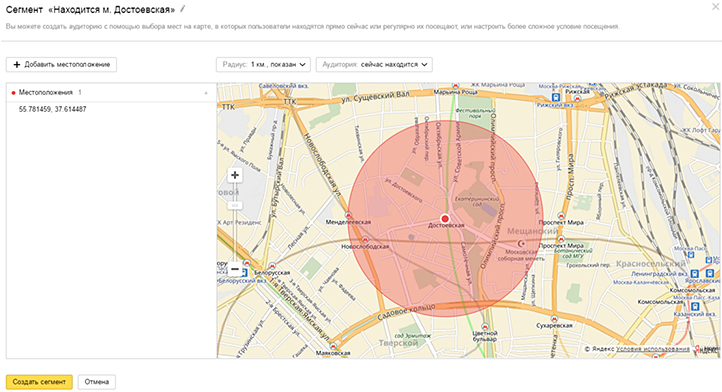Click the Маяковская metro icon
Viewport: 722px width, 392px height.
333,346
